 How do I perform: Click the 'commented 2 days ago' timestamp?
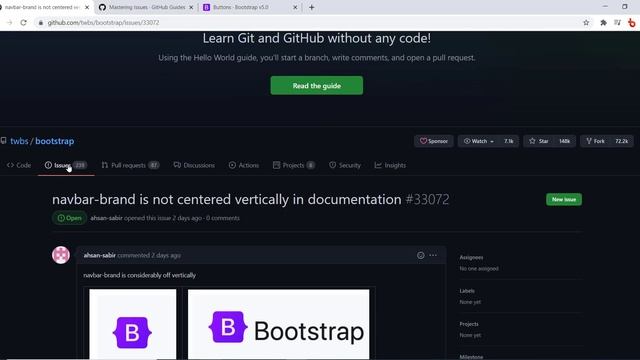[x=149, y=255]
